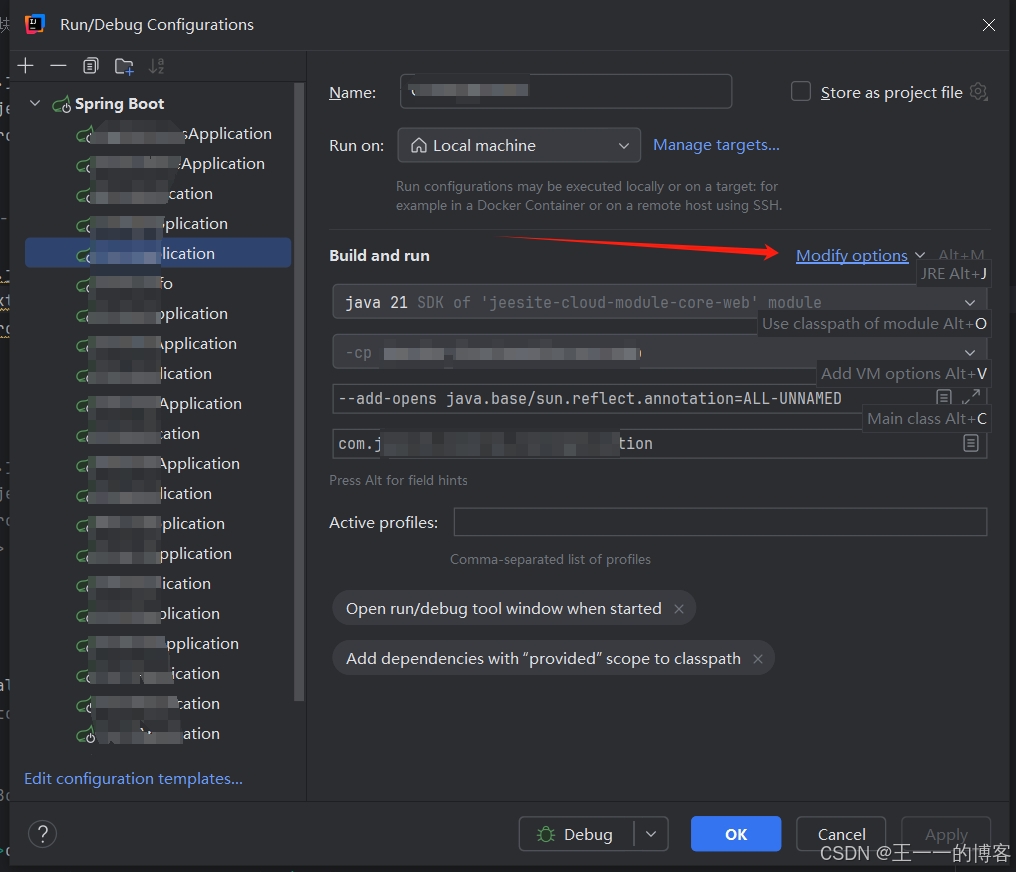Viewport: 1016px width, 872px height.
Task: Confirm changes with the OK button
Action: click(x=735, y=833)
